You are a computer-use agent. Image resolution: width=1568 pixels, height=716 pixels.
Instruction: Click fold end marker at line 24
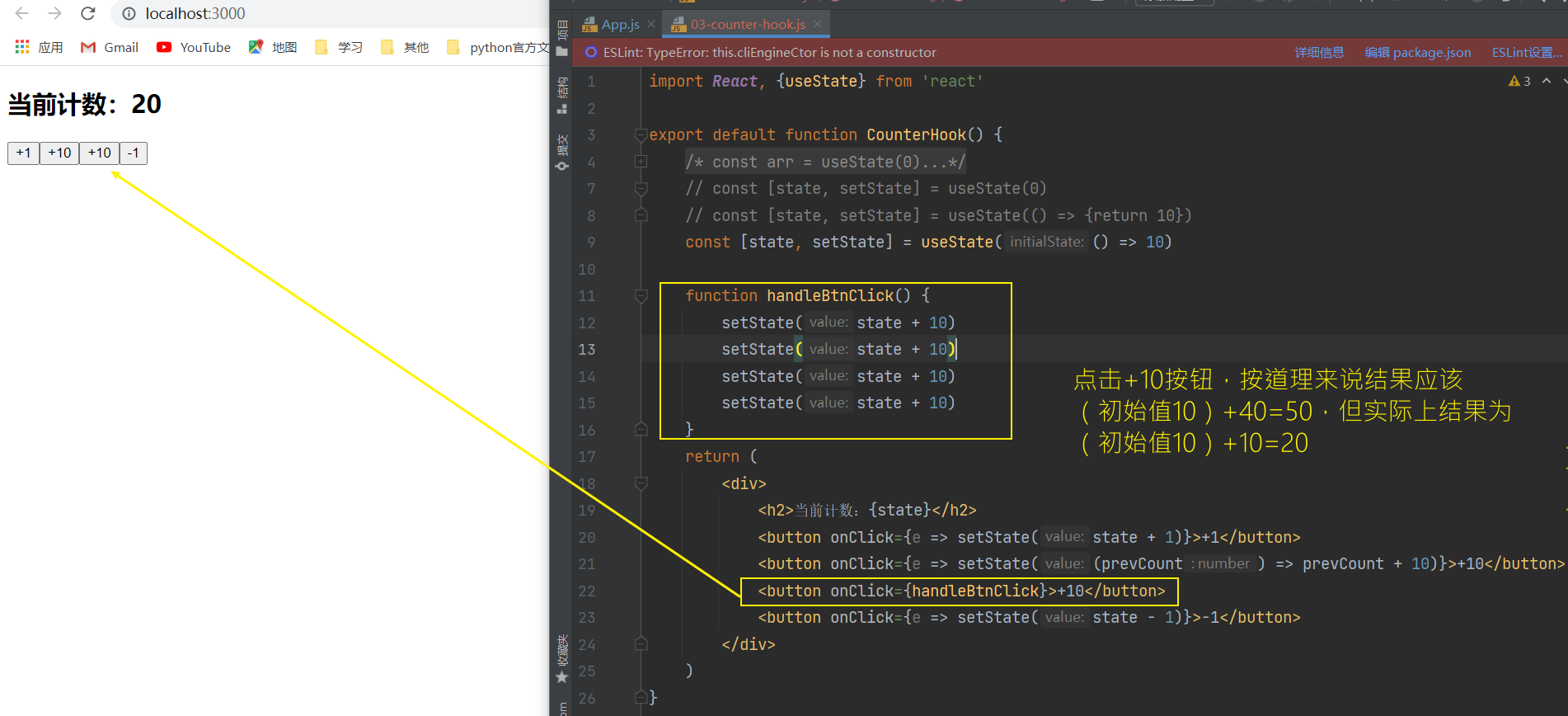point(641,644)
